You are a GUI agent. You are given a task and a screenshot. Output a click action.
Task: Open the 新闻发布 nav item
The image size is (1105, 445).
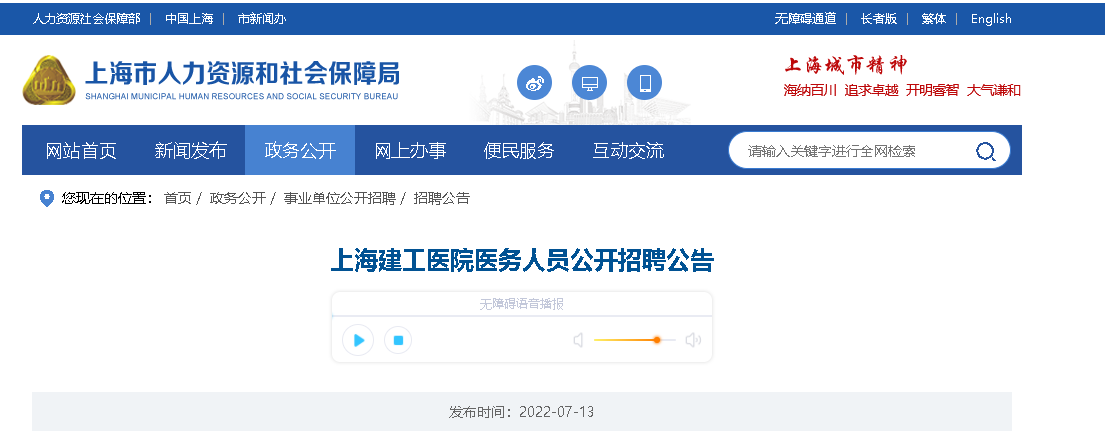tap(190, 150)
